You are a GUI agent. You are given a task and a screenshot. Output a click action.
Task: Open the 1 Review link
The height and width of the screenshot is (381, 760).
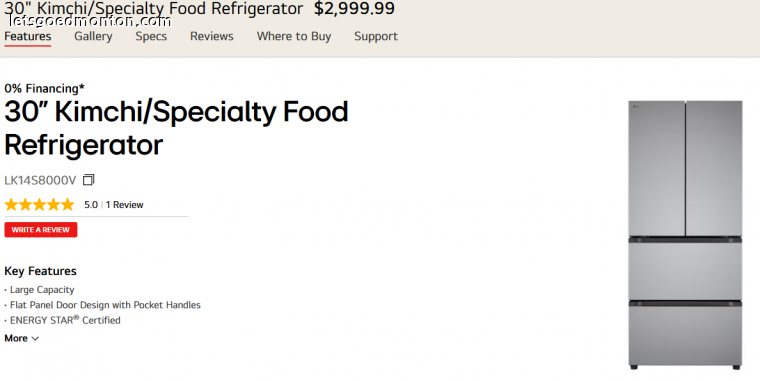pos(125,205)
